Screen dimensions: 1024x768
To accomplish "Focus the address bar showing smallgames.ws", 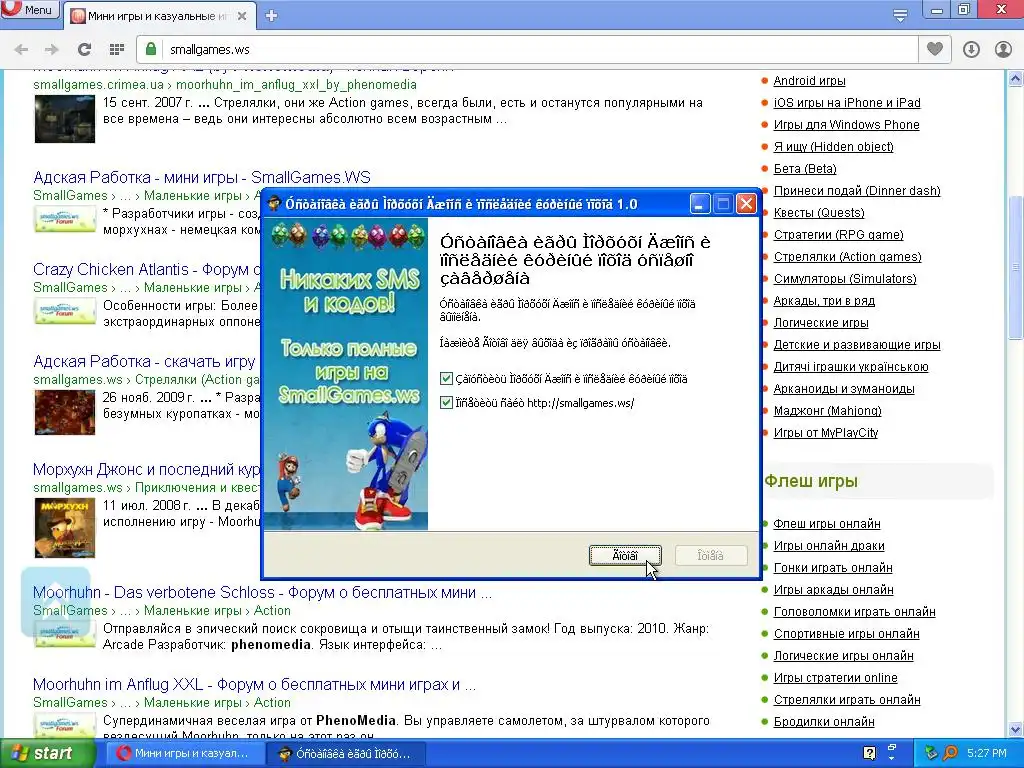I will point(526,50).
